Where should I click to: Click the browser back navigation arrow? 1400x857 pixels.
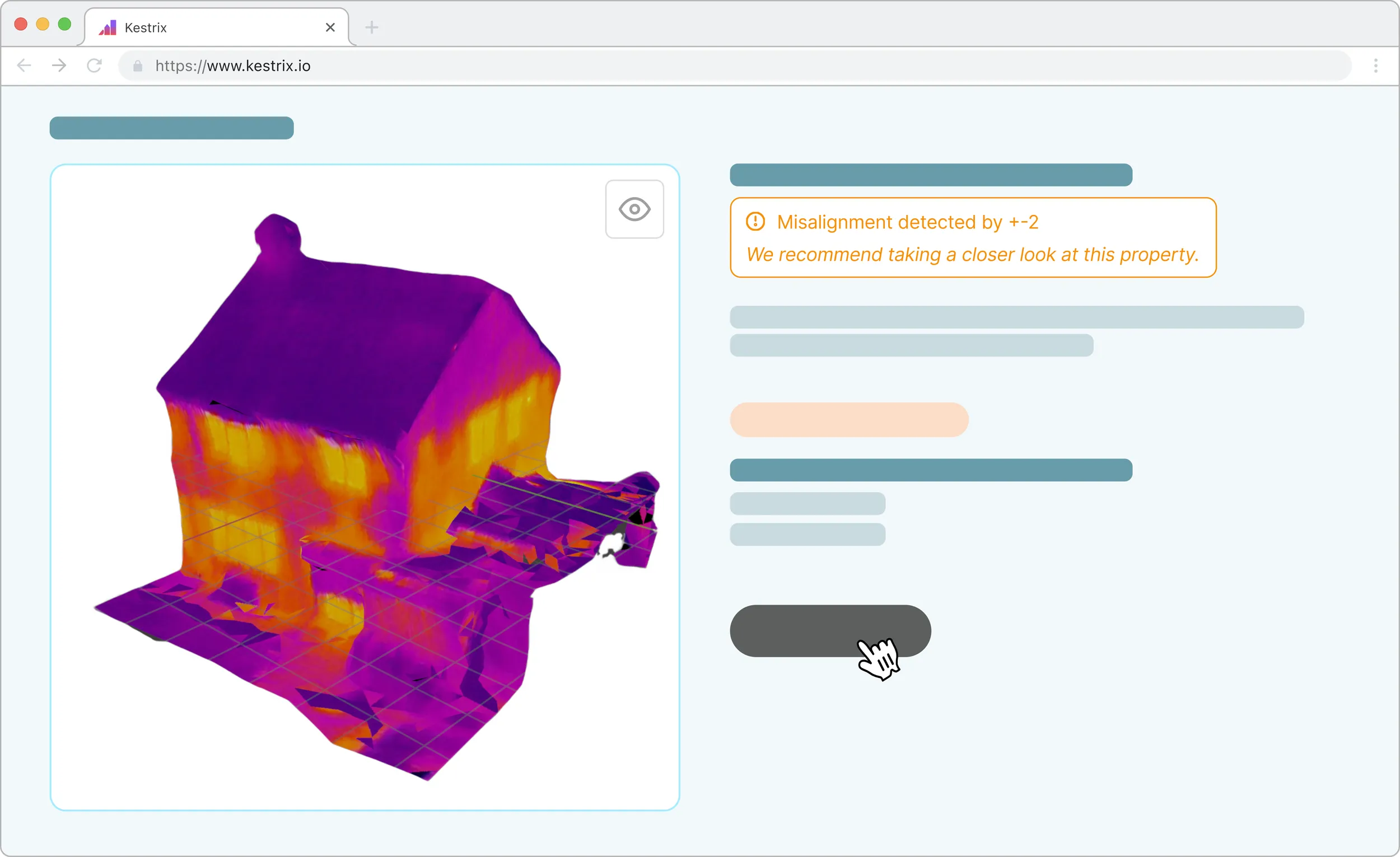(24, 65)
